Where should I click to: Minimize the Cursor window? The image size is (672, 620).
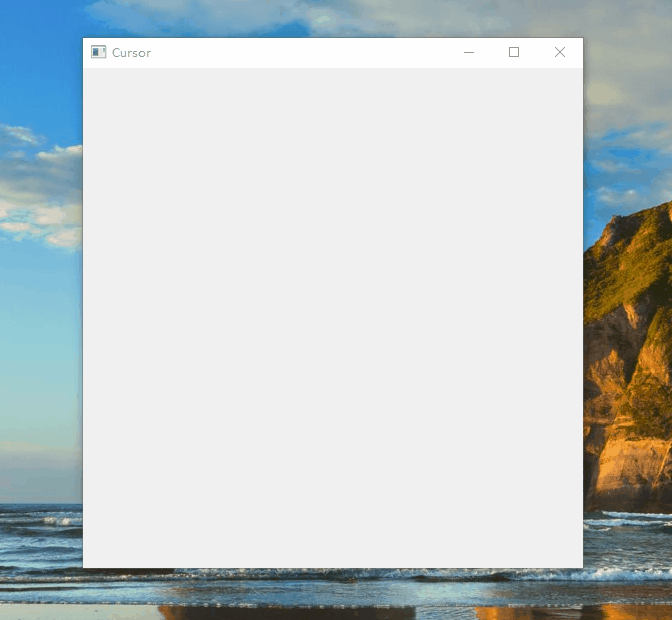click(469, 52)
